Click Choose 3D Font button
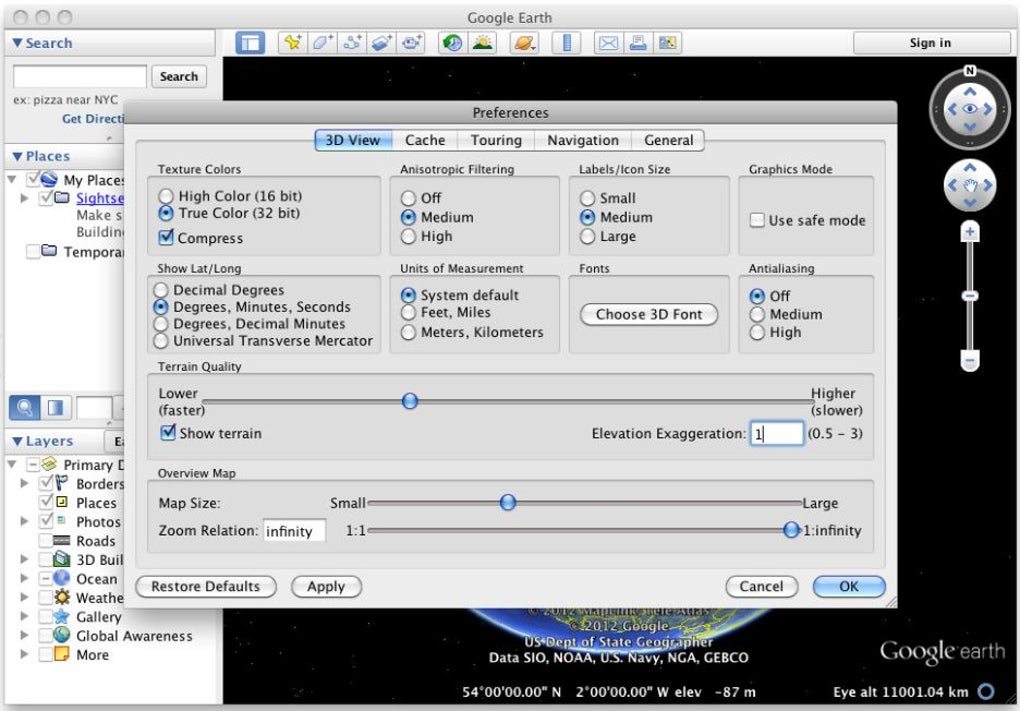The width and height of the screenshot is (1020, 711). click(649, 314)
